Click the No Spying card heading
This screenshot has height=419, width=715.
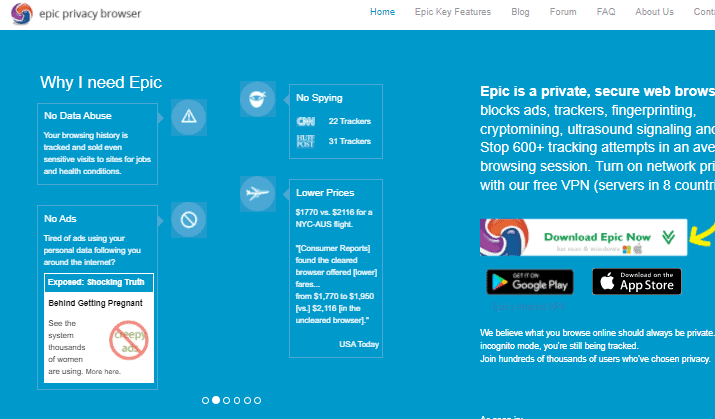coord(319,98)
